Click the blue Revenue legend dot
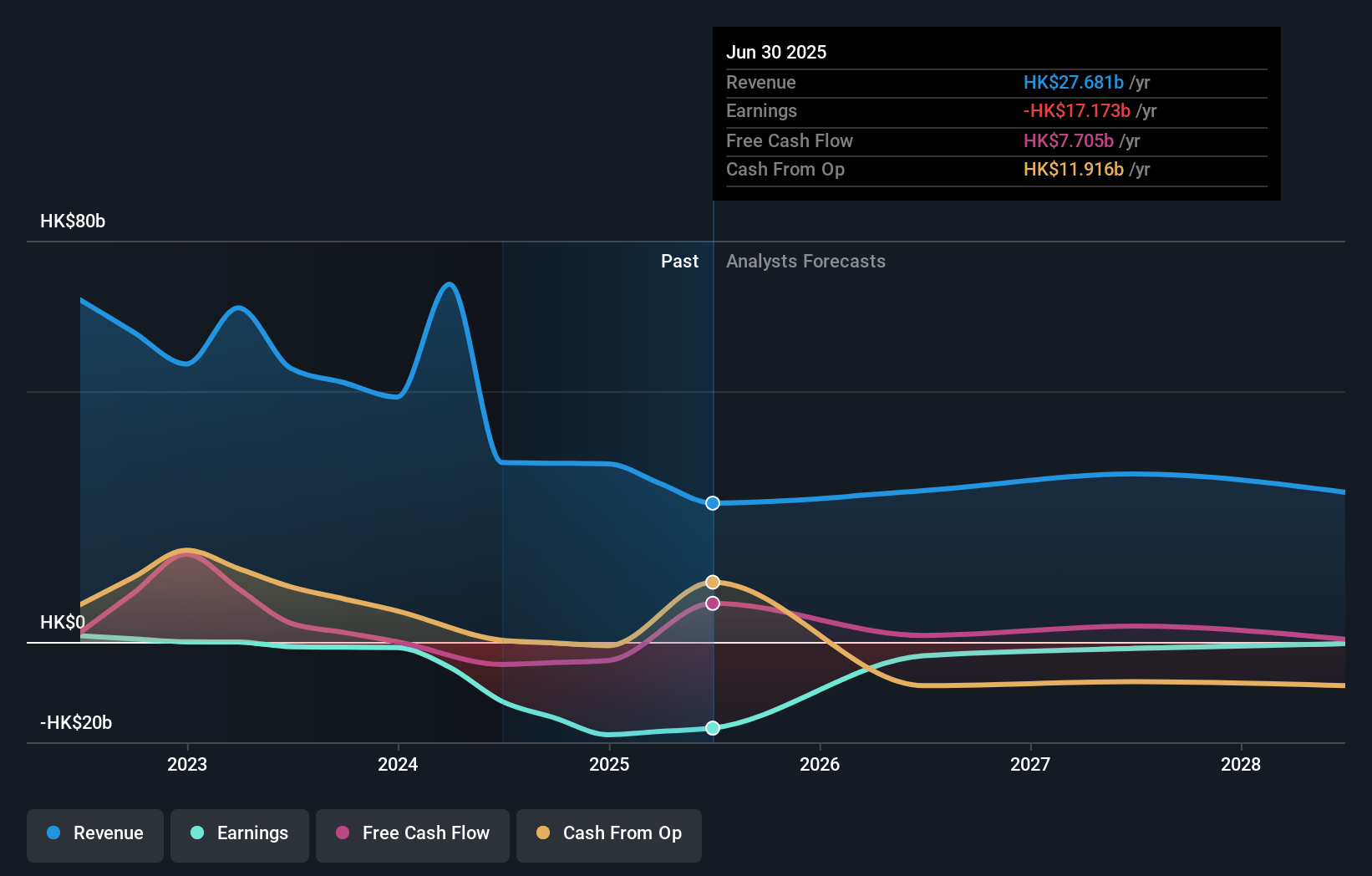The height and width of the screenshot is (876, 1372). point(53,833)
